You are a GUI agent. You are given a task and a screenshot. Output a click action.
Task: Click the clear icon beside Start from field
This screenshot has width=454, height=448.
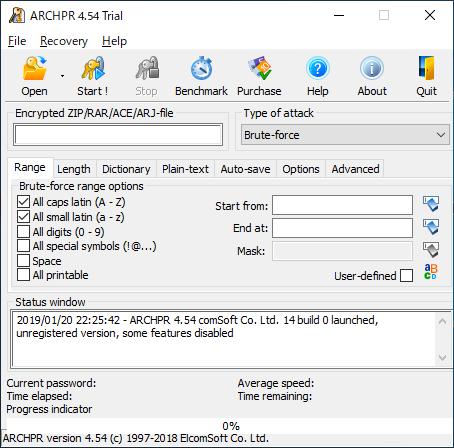[431, 204]
